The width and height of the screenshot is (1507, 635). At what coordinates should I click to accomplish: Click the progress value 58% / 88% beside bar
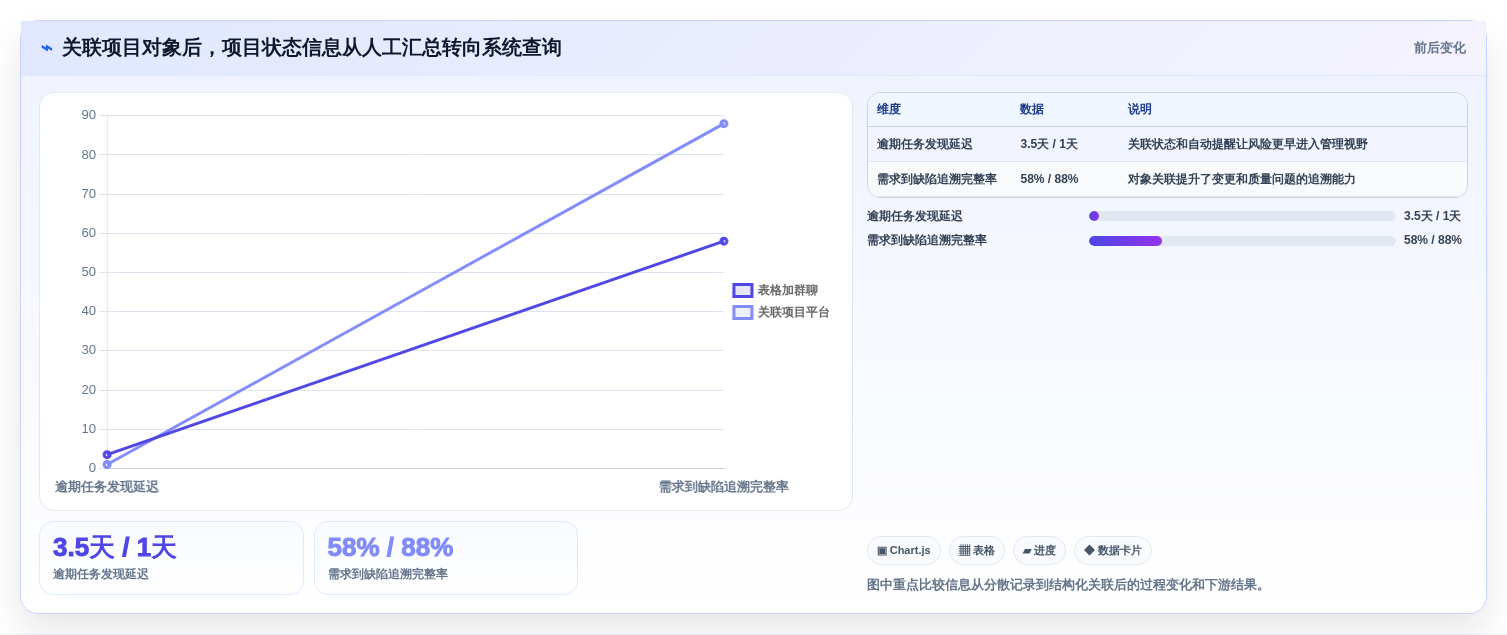coord(1433,240)
